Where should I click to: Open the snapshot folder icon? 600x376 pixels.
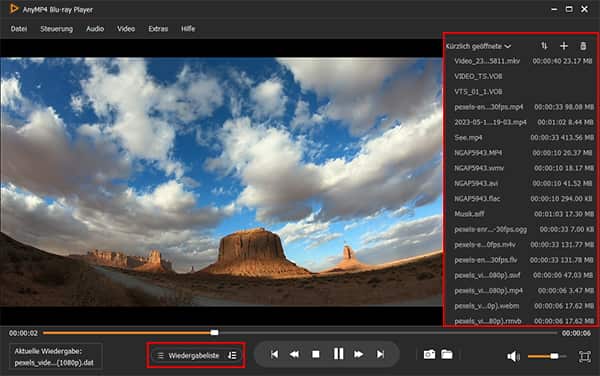coord(447,355)
